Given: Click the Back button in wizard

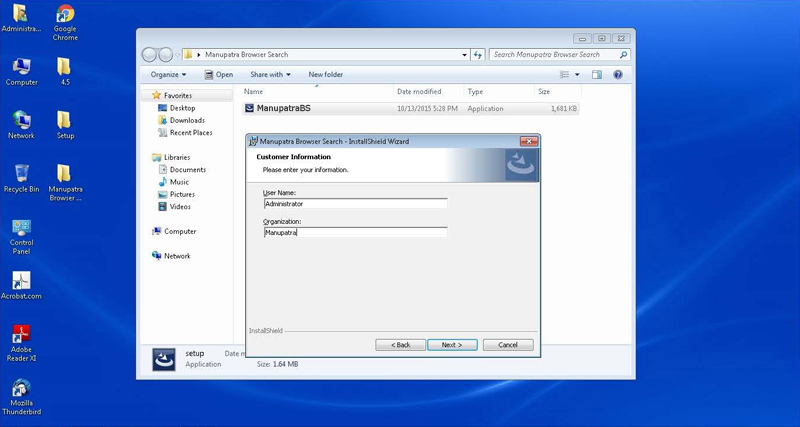Looking at the screenshot, I should (x=401, y=345).
